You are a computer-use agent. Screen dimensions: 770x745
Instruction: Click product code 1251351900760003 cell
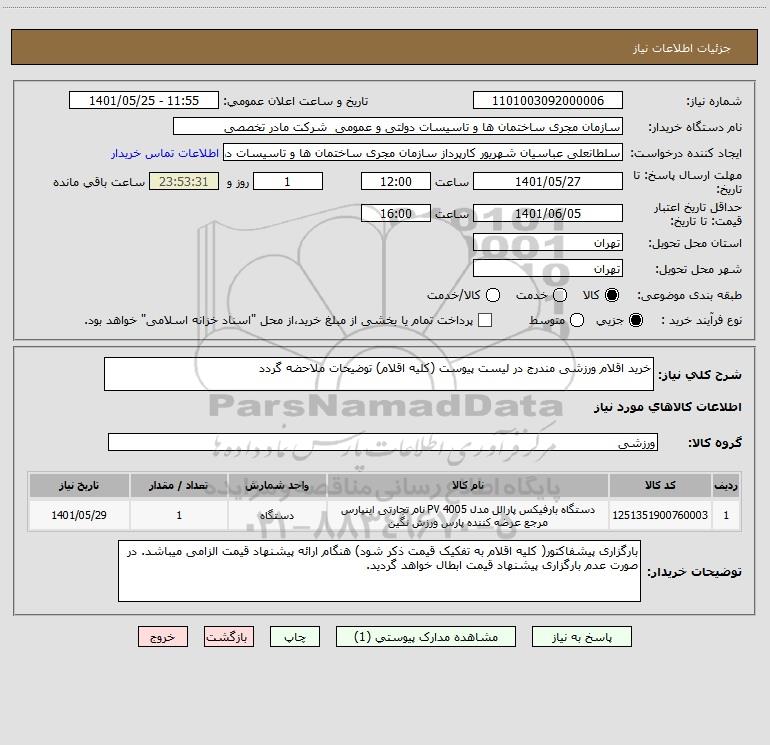coord(660,515)
